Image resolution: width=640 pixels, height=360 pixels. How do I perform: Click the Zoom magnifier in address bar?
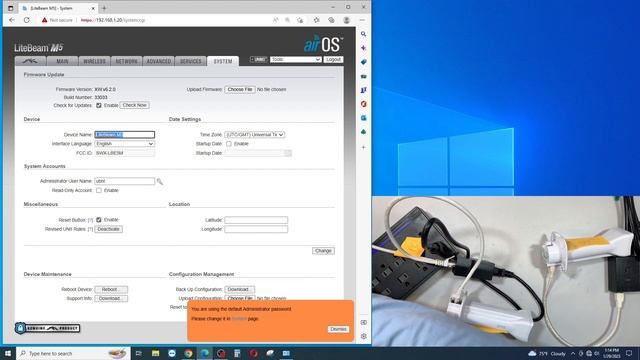288,20
